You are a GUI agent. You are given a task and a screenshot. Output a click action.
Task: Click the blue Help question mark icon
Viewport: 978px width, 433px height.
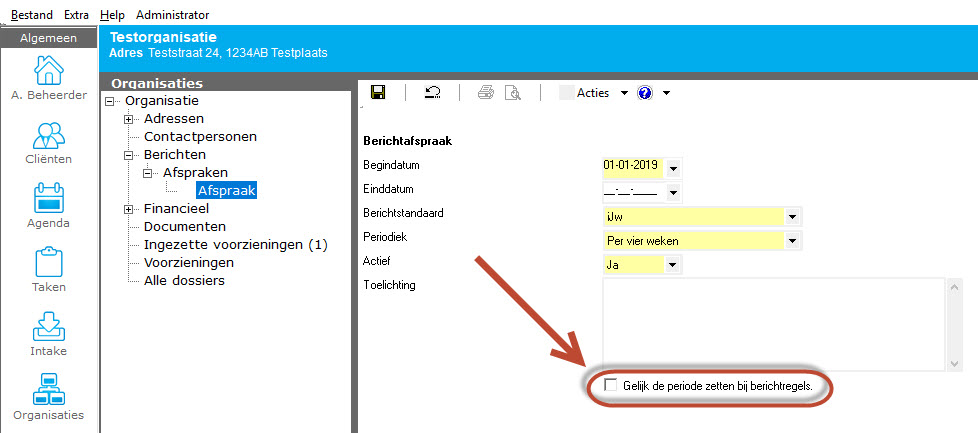click(x=645, y=93)
